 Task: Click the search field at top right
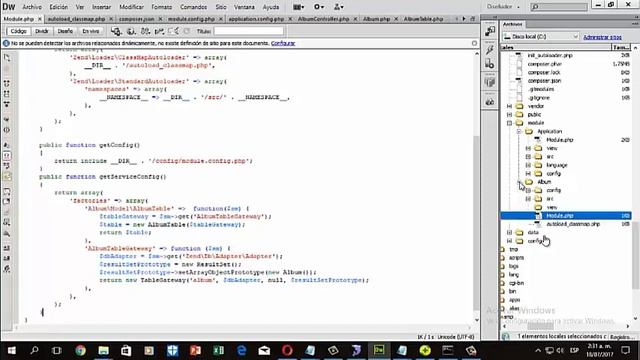559,7
